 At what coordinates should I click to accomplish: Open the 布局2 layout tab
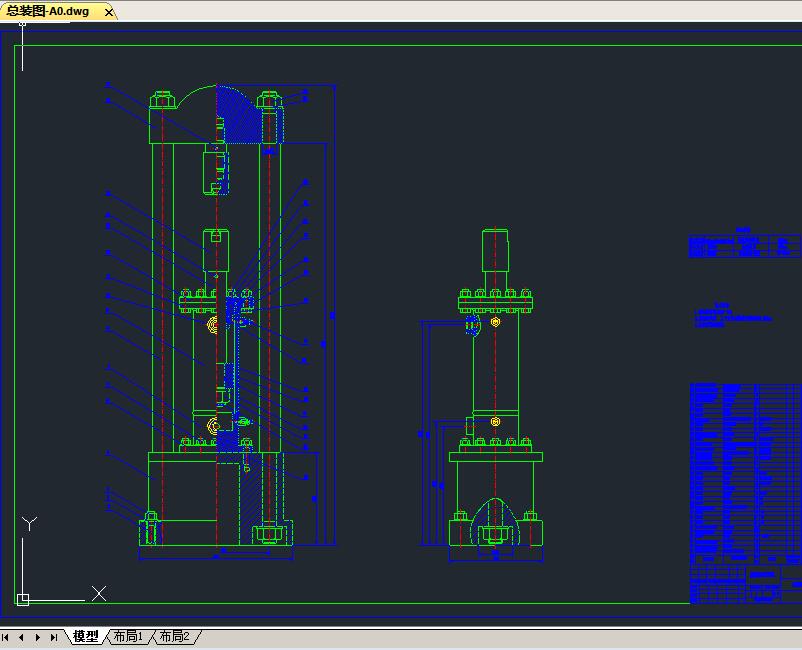point(174,637)
